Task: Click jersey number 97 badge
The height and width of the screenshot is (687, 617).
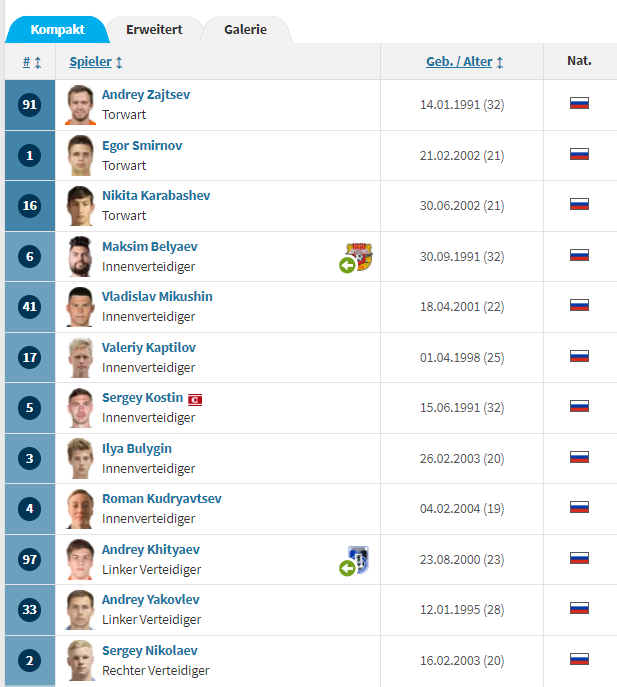Action: (x=29, y=559)
